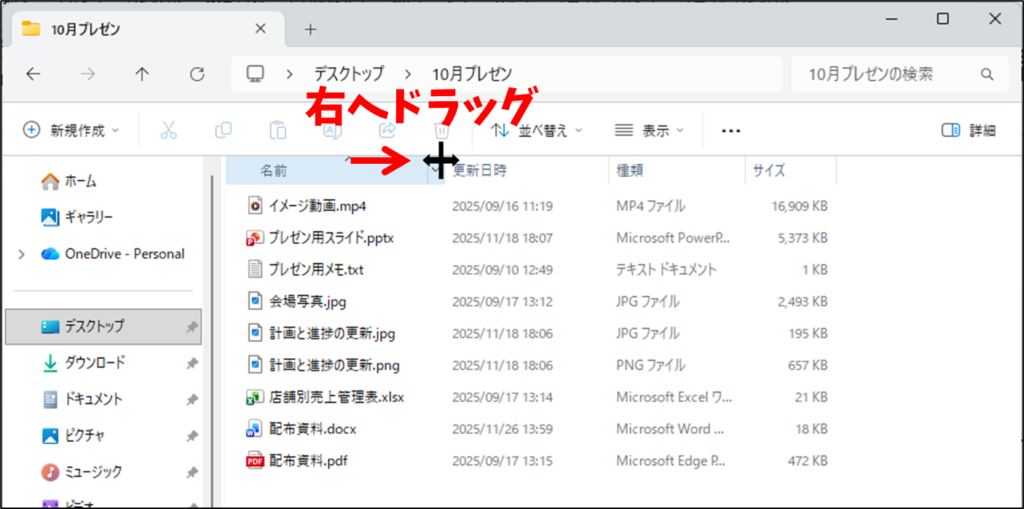The height and width of the screenshot is (509, 1024).
Task: Select ダウンロード in the sidebar
Action: pos(94,362)
